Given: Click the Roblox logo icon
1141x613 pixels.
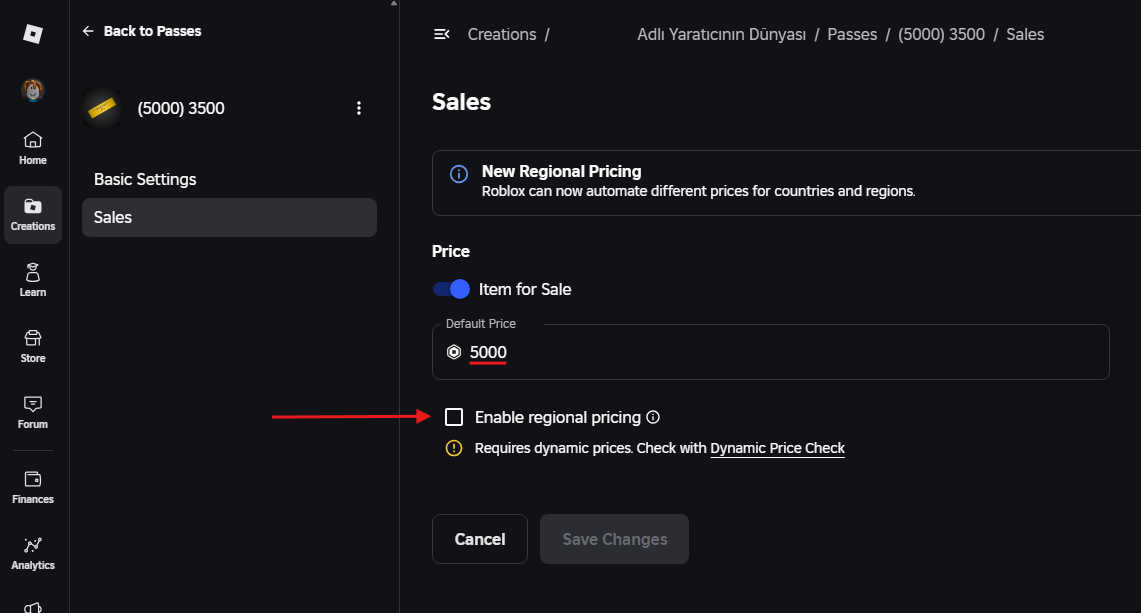Looking at the screenshot, I should coord(33,33).
